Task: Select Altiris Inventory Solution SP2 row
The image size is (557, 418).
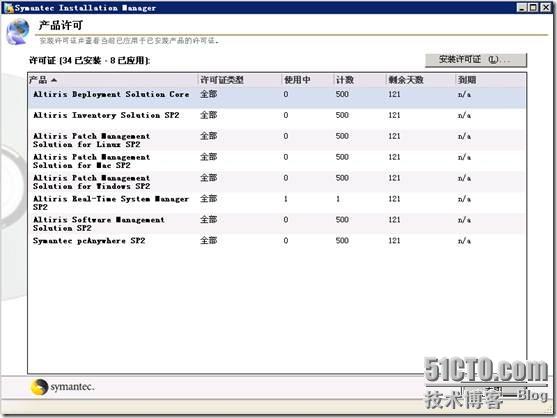Action: (277, 118)
